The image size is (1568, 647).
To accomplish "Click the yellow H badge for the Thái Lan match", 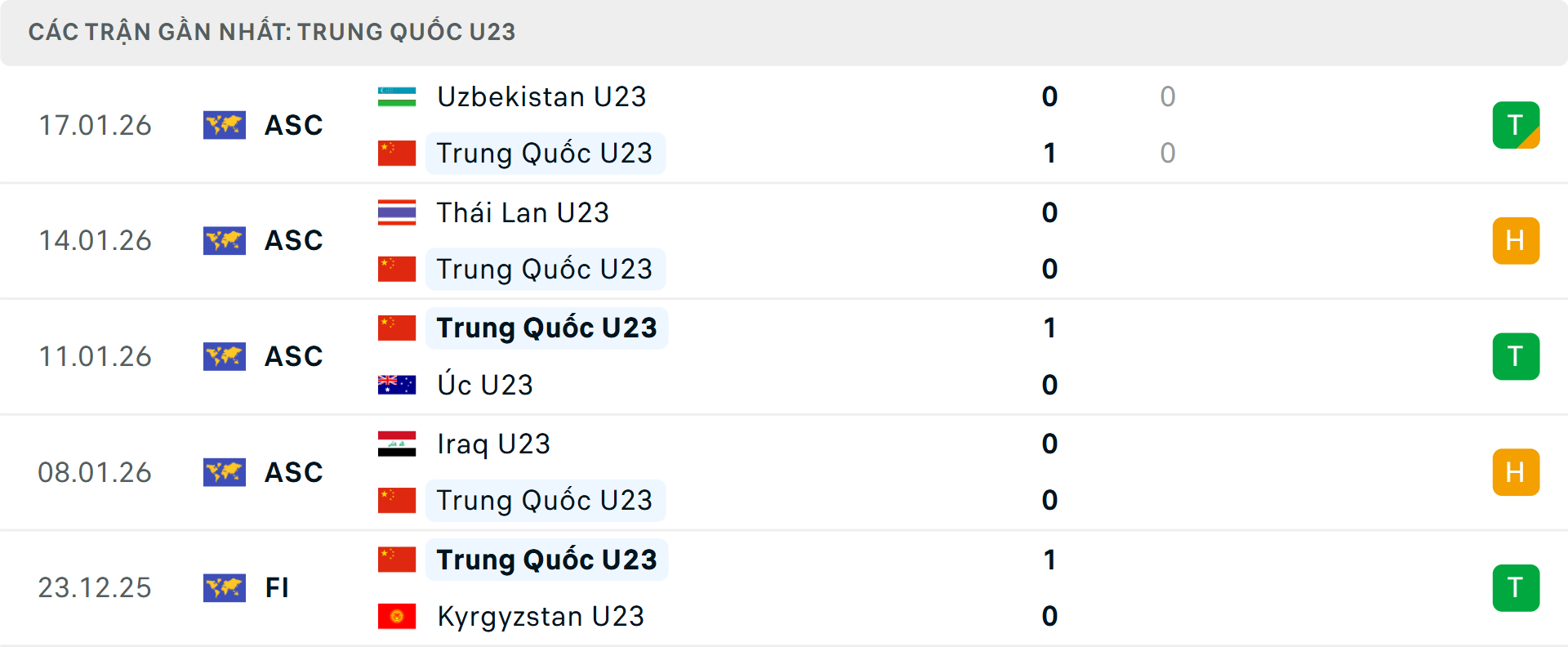I will pos(1517,240).
